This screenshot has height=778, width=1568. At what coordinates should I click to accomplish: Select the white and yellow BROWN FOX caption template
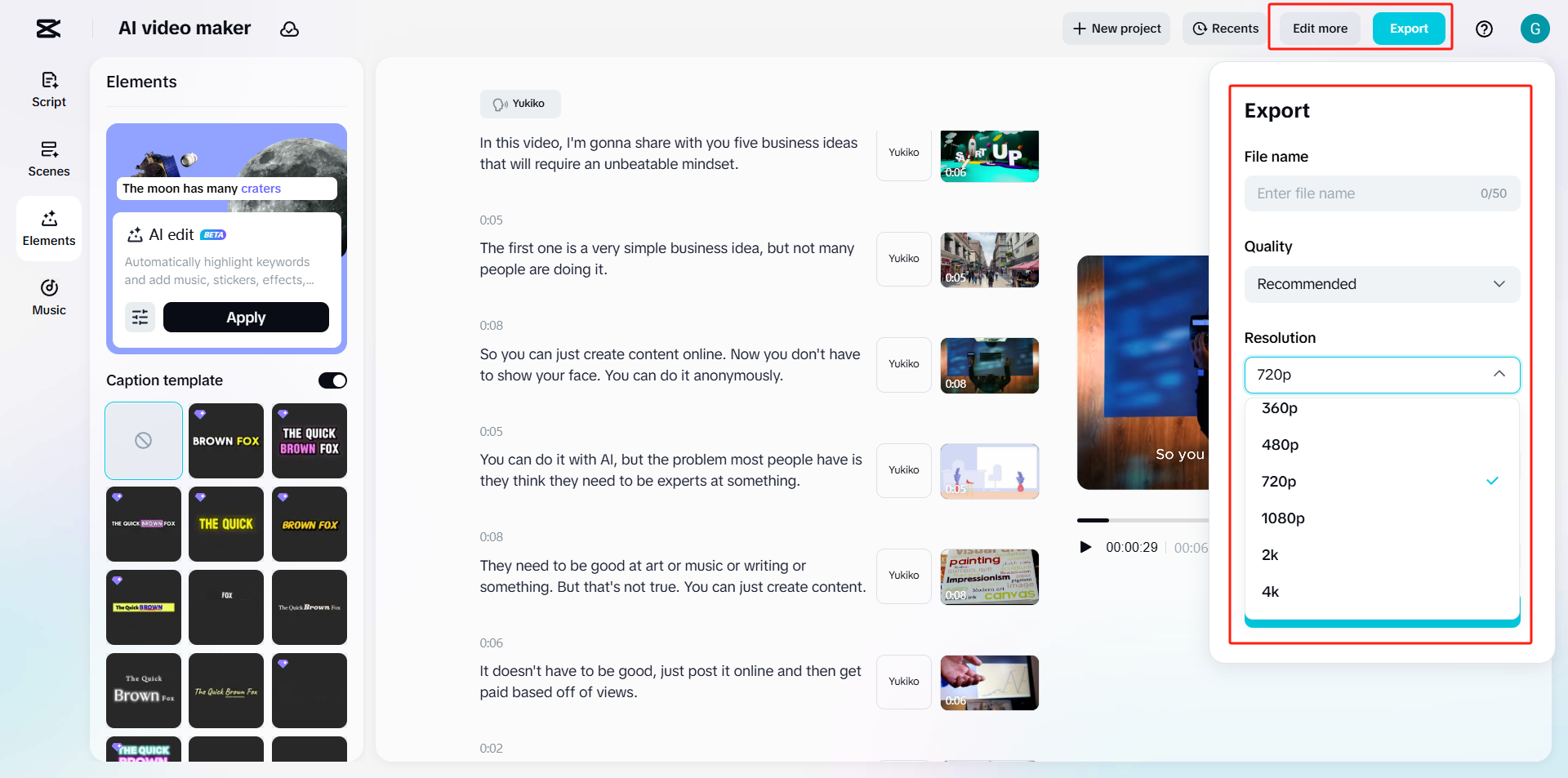pyautogui.click(x=226, y=441)
